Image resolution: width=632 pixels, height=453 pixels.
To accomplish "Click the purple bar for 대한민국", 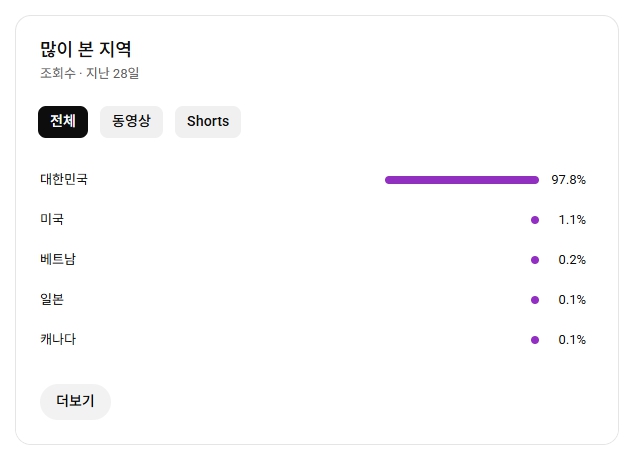I will pyautogui.click(x=461, y=180).
